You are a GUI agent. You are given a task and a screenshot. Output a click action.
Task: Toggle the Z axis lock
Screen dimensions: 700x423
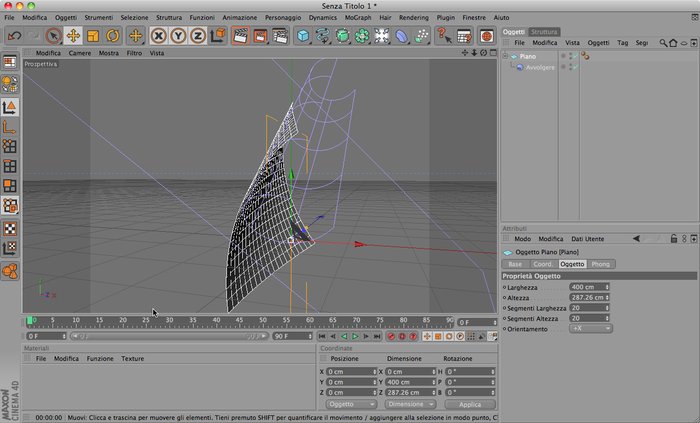click(x=198, y=36)
